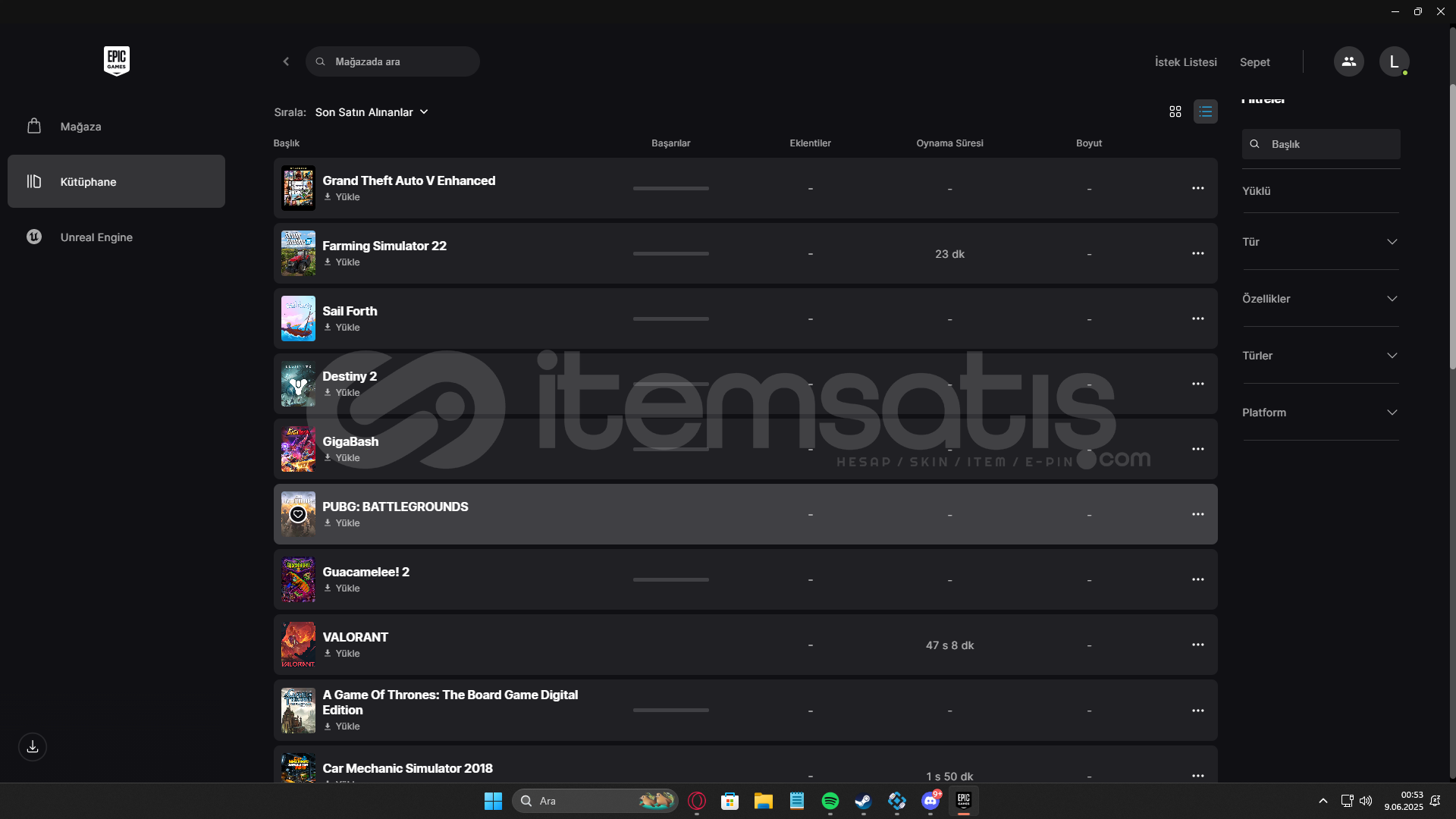Click the Başarılar column header
This screenshot has height=819, width=1456.
pos(670,143)
